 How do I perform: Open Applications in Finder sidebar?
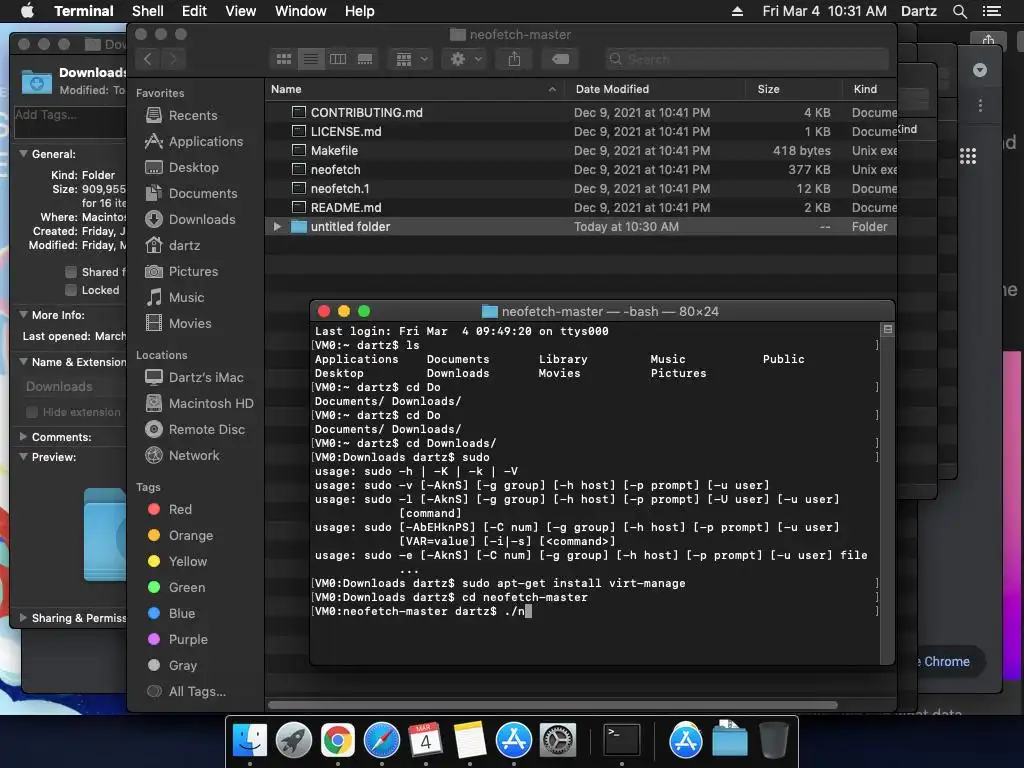coord(194,142)
